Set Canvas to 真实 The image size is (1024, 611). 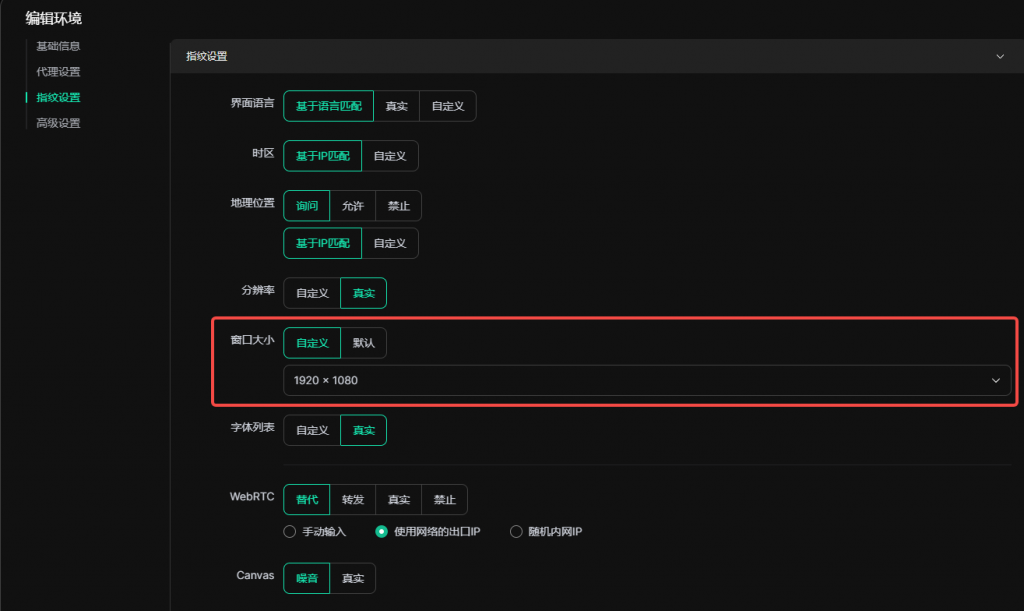pyautogui.click(x=352, y=578)
